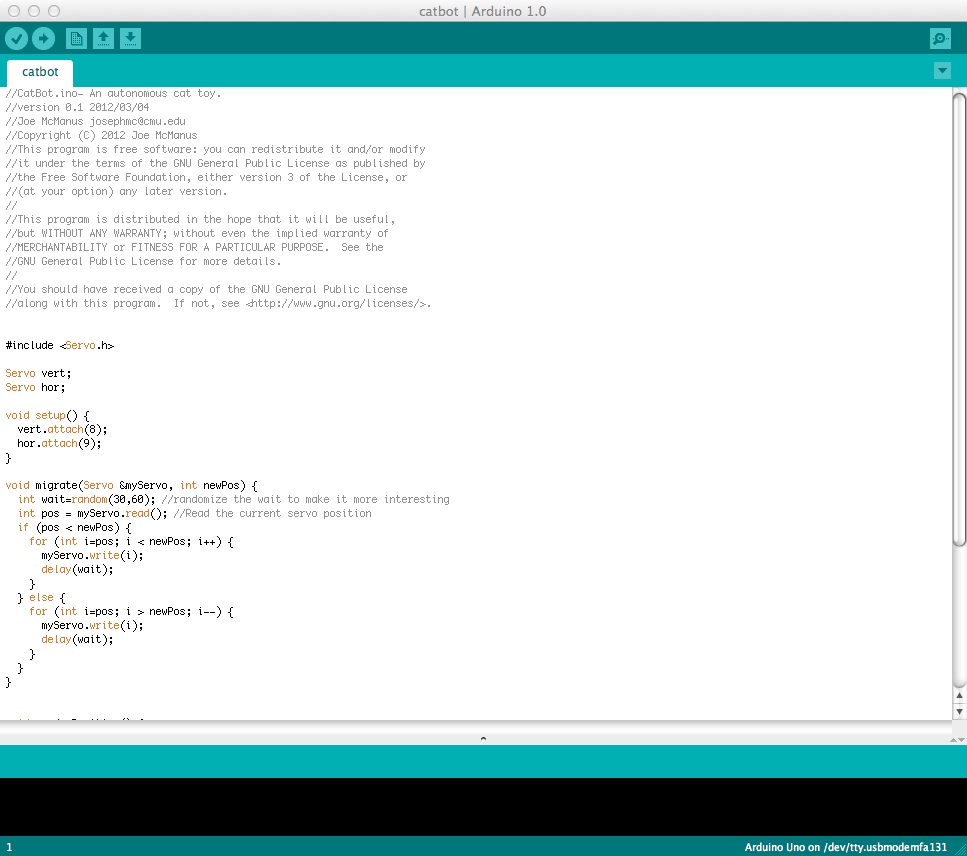Screen dimensions: 967x856
Task: Click the "Servo hor;" declaration
Action: [x=35, y=388]
